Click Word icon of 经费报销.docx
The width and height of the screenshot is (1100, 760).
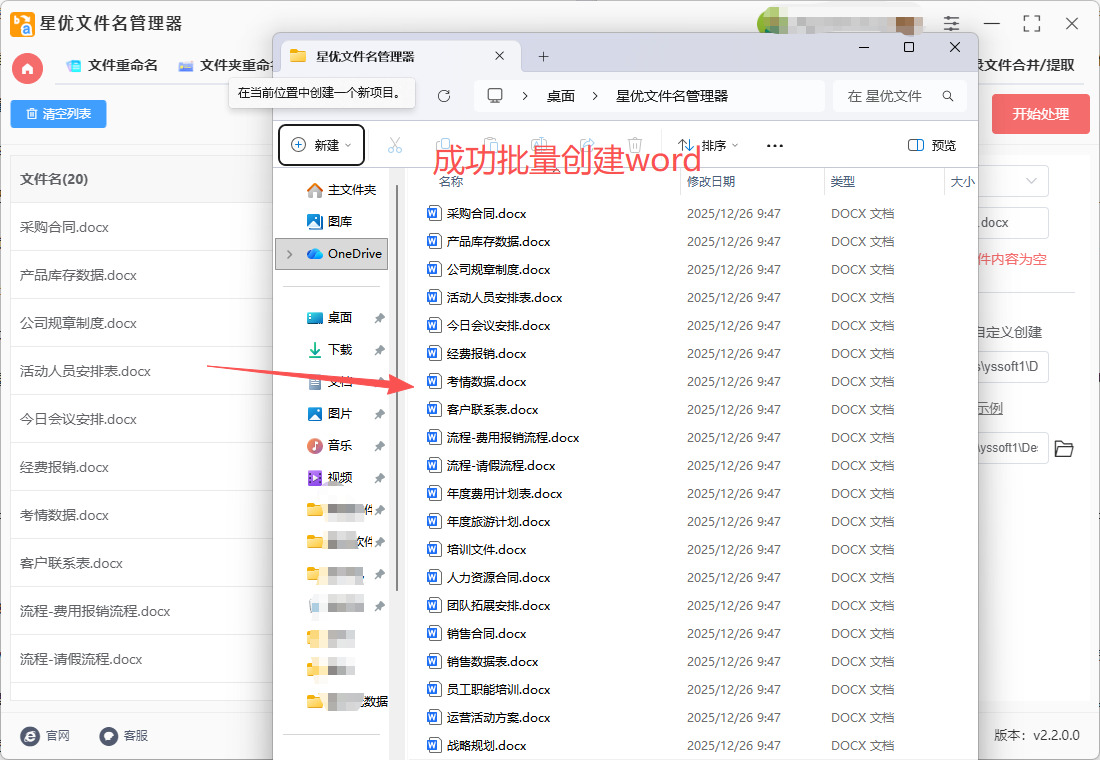click(x=434, y=353)
